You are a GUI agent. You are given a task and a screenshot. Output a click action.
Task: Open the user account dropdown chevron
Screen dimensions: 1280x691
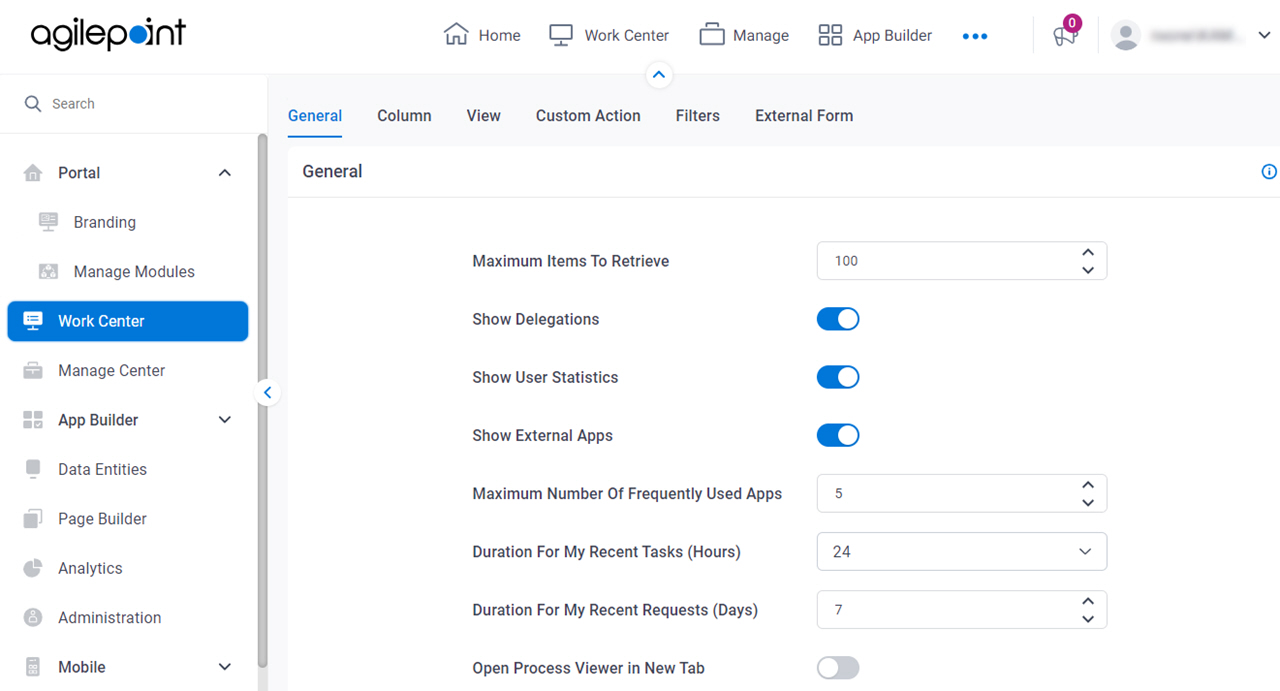1263,36
